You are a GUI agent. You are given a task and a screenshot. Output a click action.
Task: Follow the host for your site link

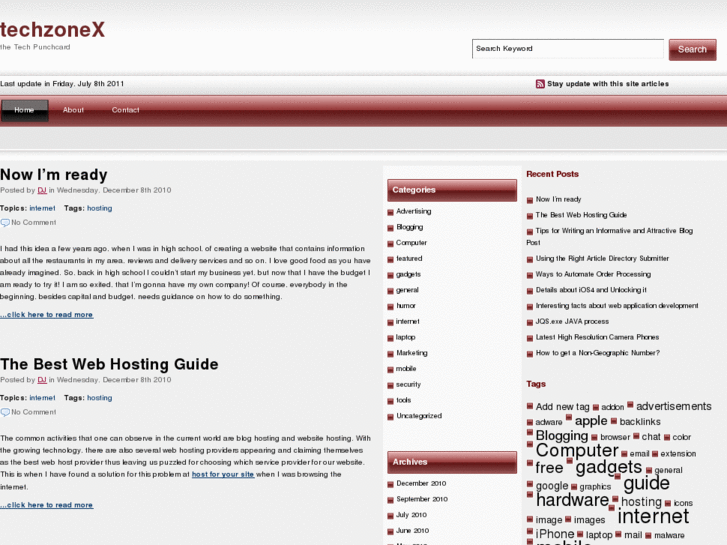coord(223,474)
